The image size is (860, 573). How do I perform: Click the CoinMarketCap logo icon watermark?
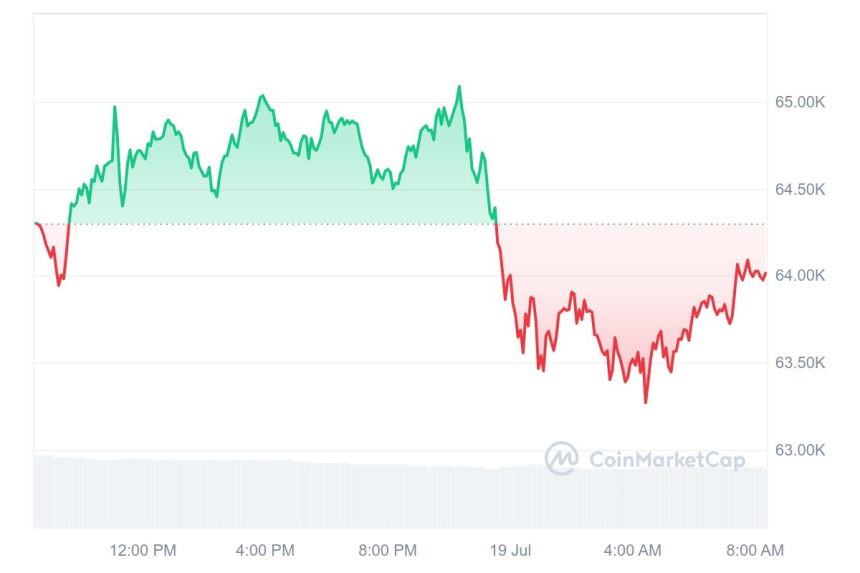[x=561, y=458]
